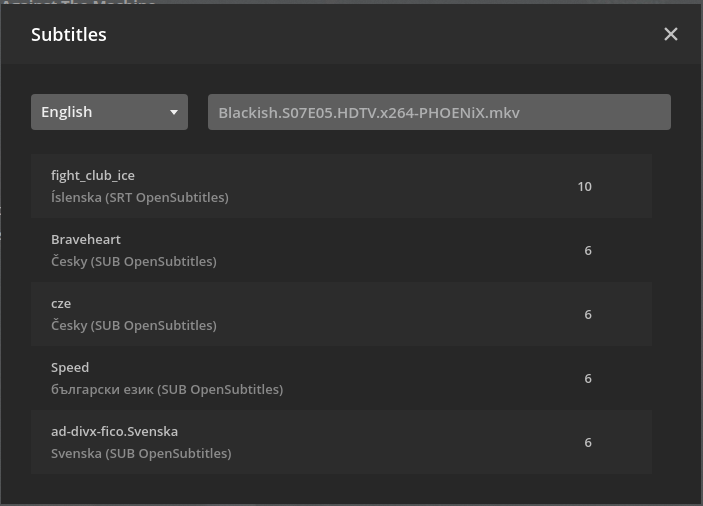Click Česky (SUB OpenSubtitles) under Braveheart
Screen dimensions: 703x506
pos(134,262)
